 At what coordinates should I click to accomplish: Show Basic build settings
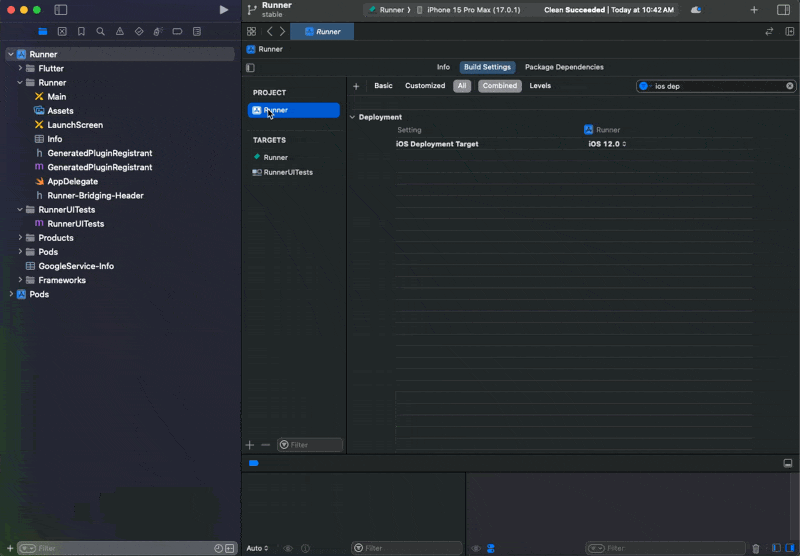click(x=383, y=86)
